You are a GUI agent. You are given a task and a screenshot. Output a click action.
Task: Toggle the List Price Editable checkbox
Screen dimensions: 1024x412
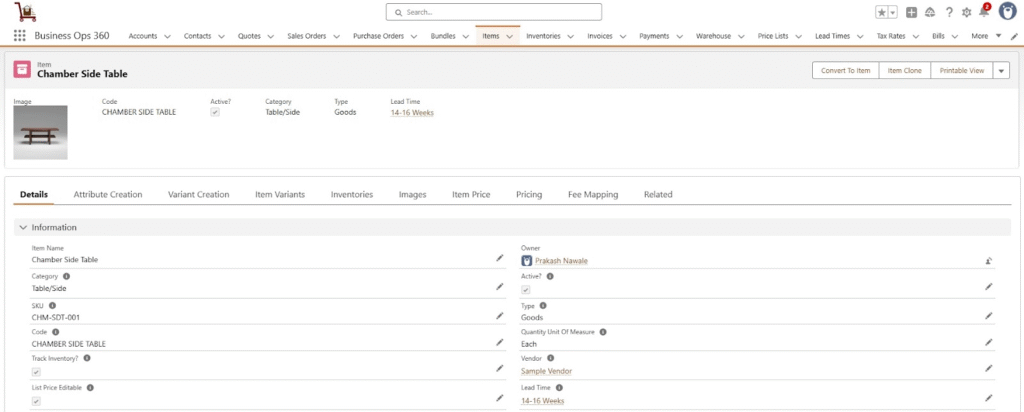point(36,401)
